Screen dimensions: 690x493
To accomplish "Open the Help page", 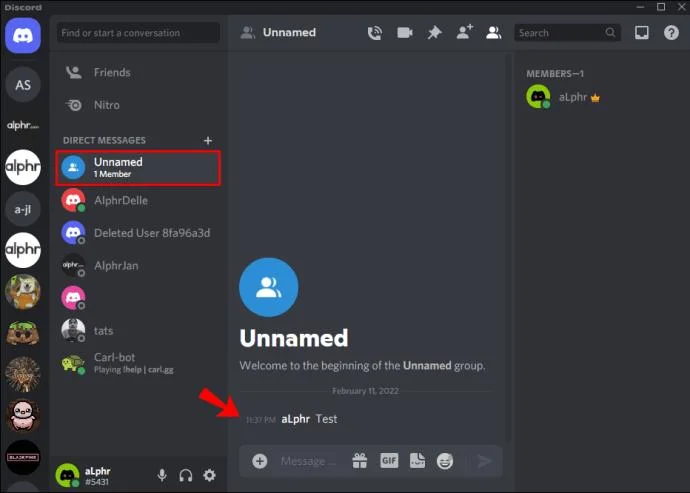I will click(x=671, y=33).
